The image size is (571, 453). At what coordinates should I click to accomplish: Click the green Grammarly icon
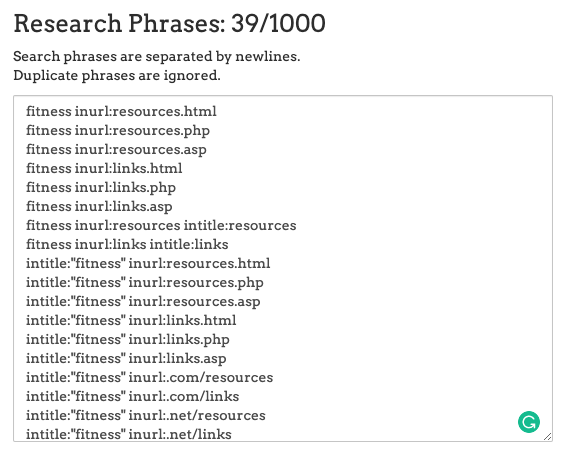(529, 422)
